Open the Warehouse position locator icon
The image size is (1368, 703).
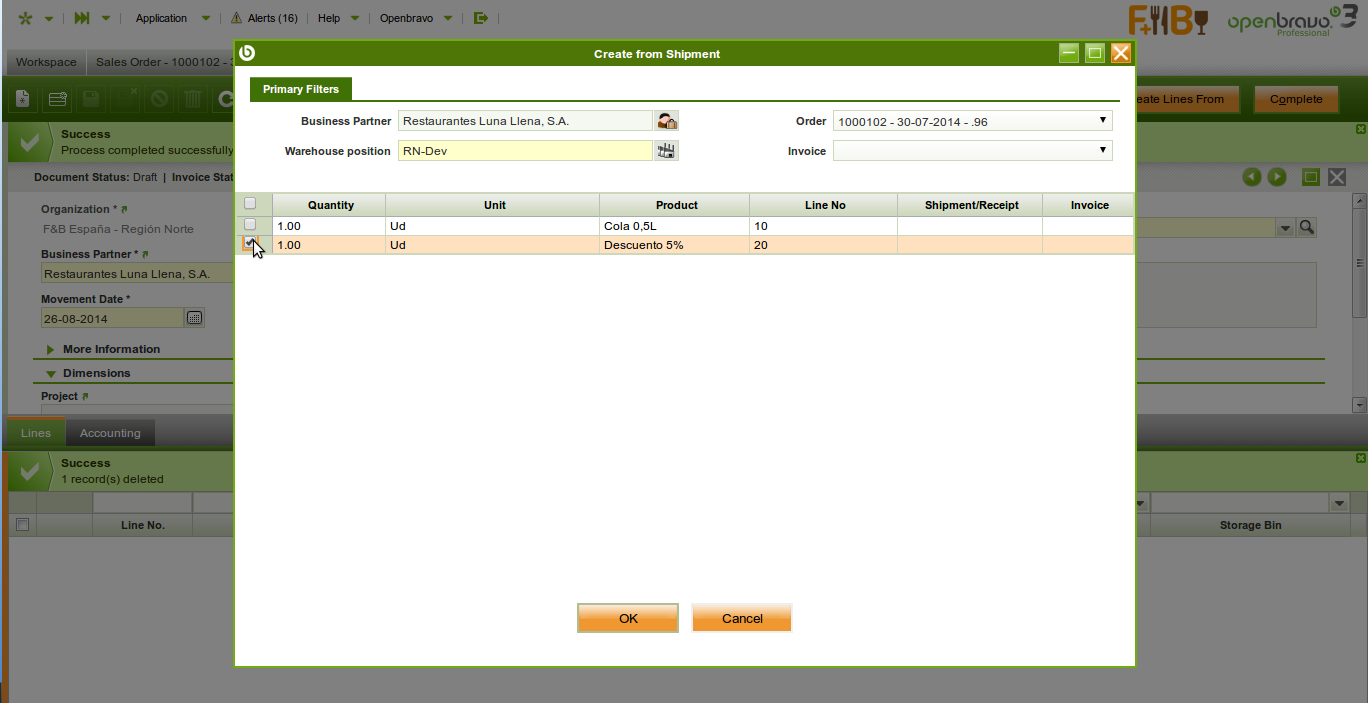point(666,151)
